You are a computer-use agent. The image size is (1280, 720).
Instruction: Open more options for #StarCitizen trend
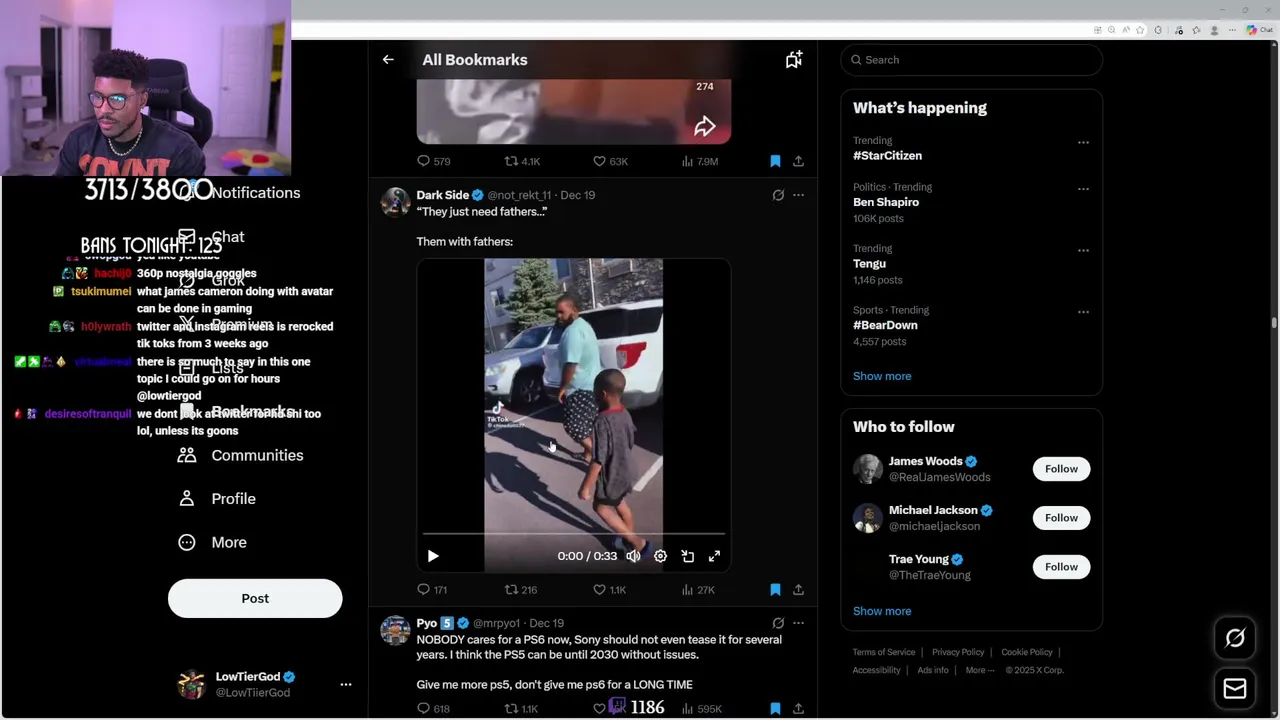[1083, 142]
